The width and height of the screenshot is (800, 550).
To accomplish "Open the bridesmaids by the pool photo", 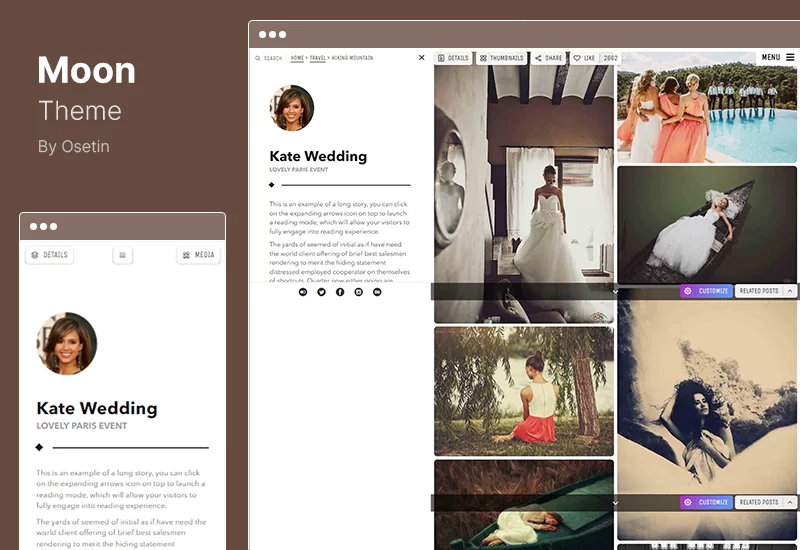I will 707,107.
